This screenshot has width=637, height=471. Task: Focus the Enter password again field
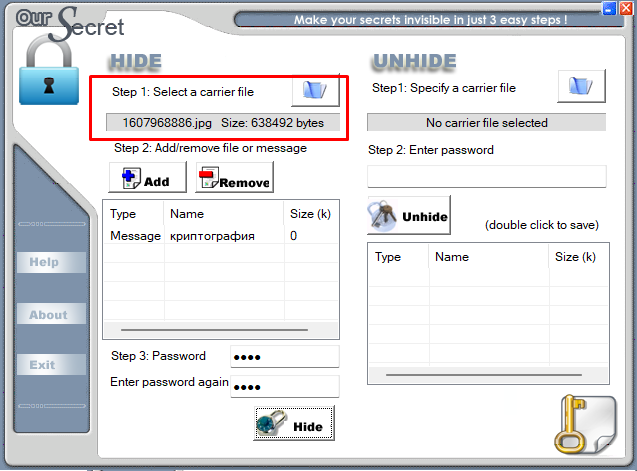285,386
